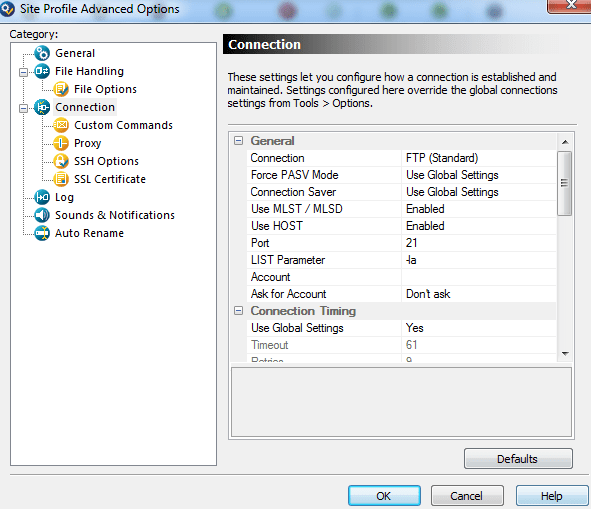Toggle the Use MLST / MLSD value
Image resolution: width=591 pixels, height=509 pixels.
[x=479, y=209]
